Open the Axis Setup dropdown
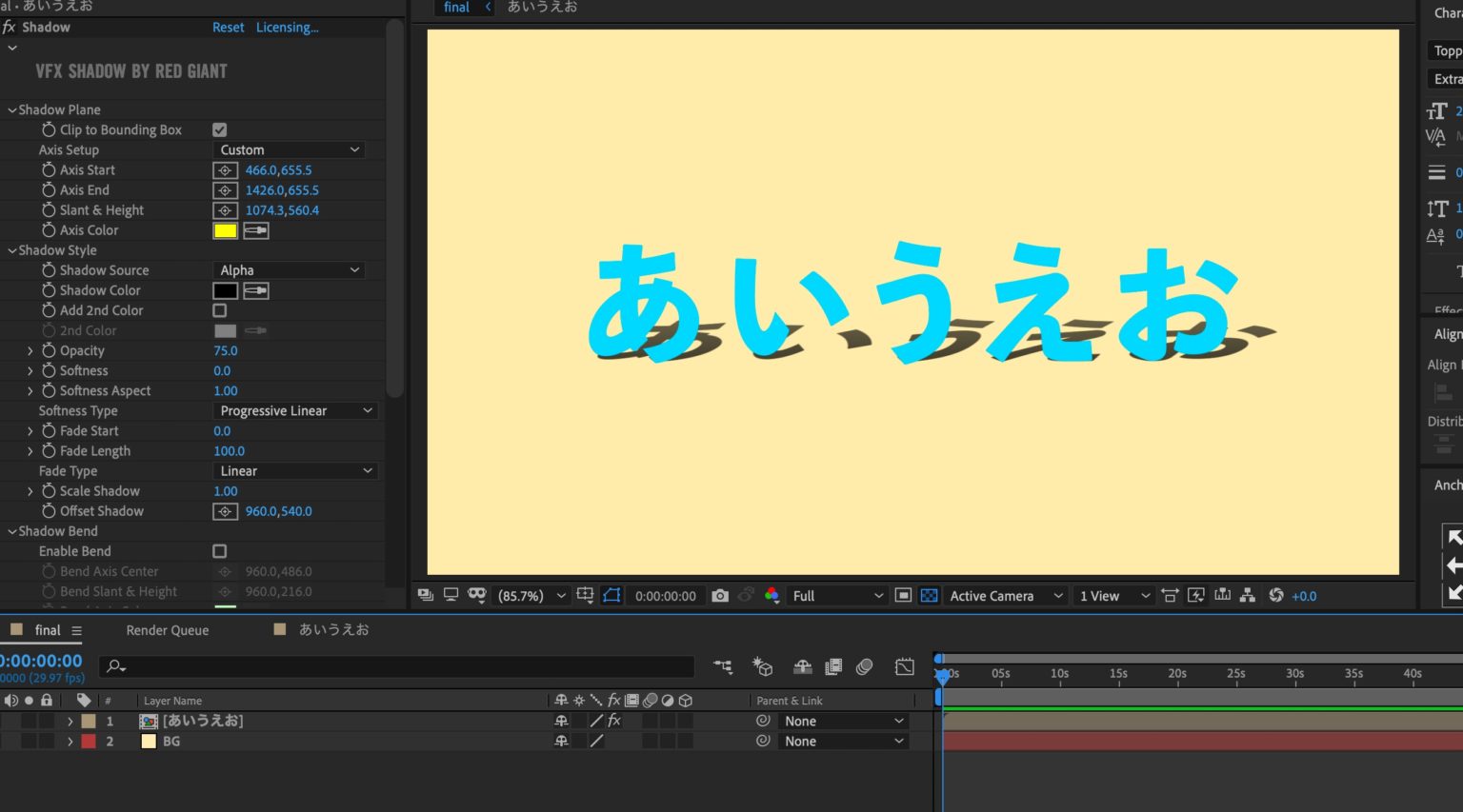 pos(288,149)
